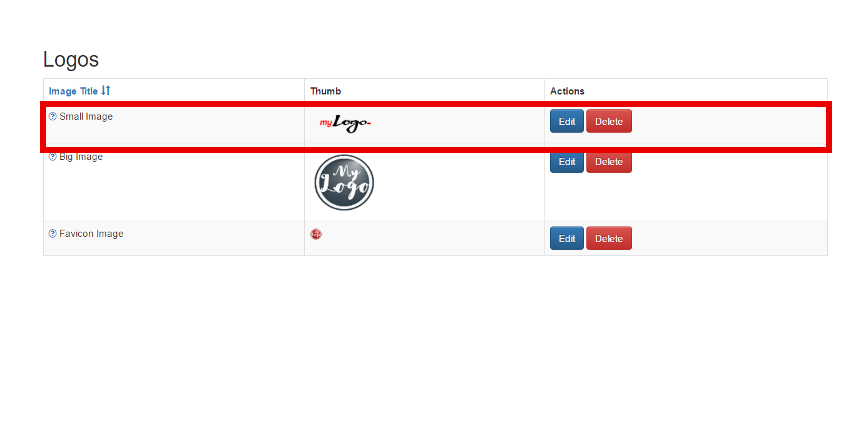
Task: Open the tiny red favicon thumbnail
Action: click(x=316, y=234)
